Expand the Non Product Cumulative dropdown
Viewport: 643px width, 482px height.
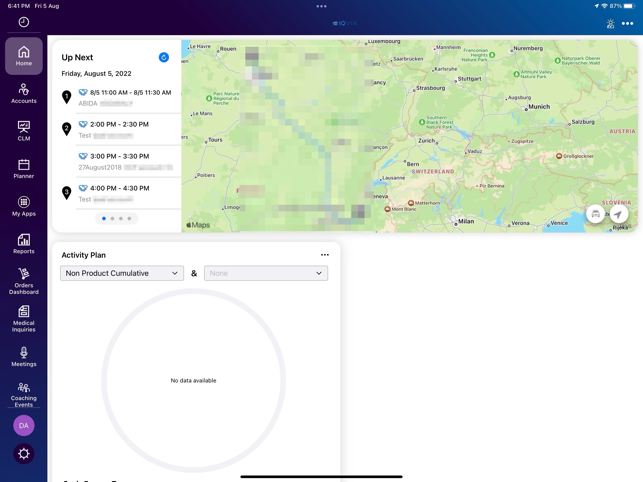tap(122, 273)
